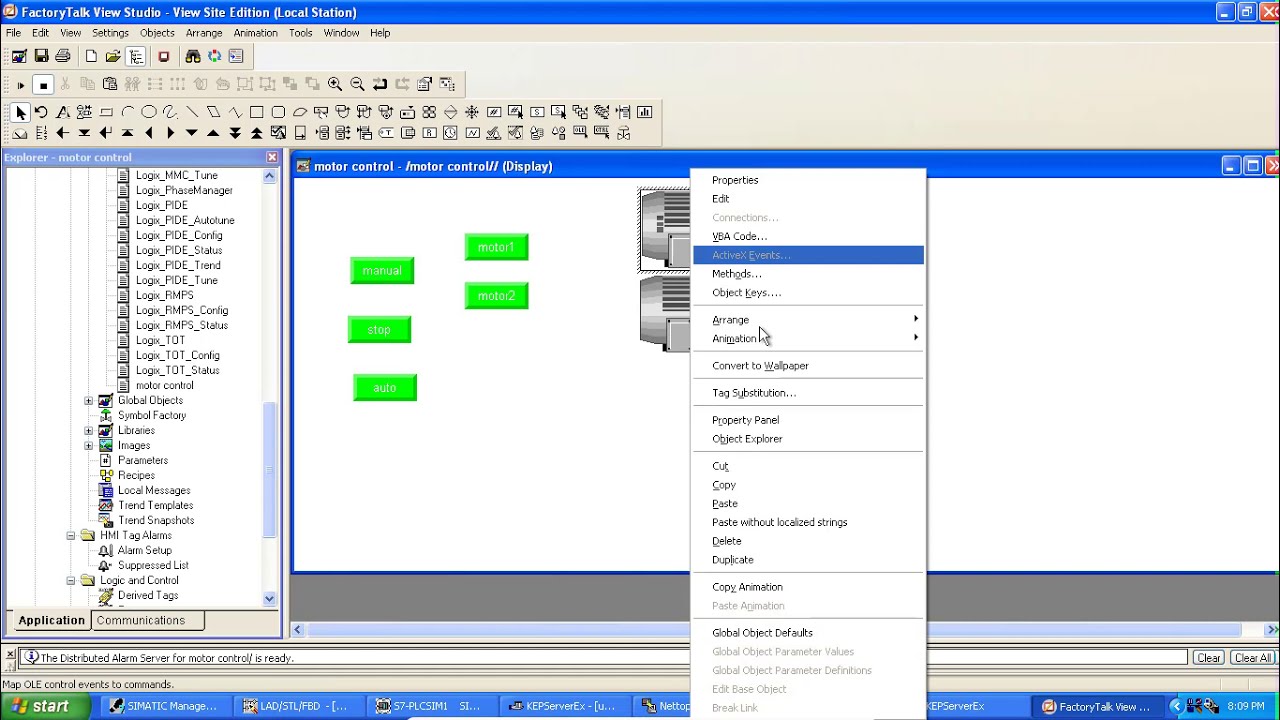Collapse the Logic and Control node
The height and width of the screenshot is (720, 1280).
pos(71,580)
